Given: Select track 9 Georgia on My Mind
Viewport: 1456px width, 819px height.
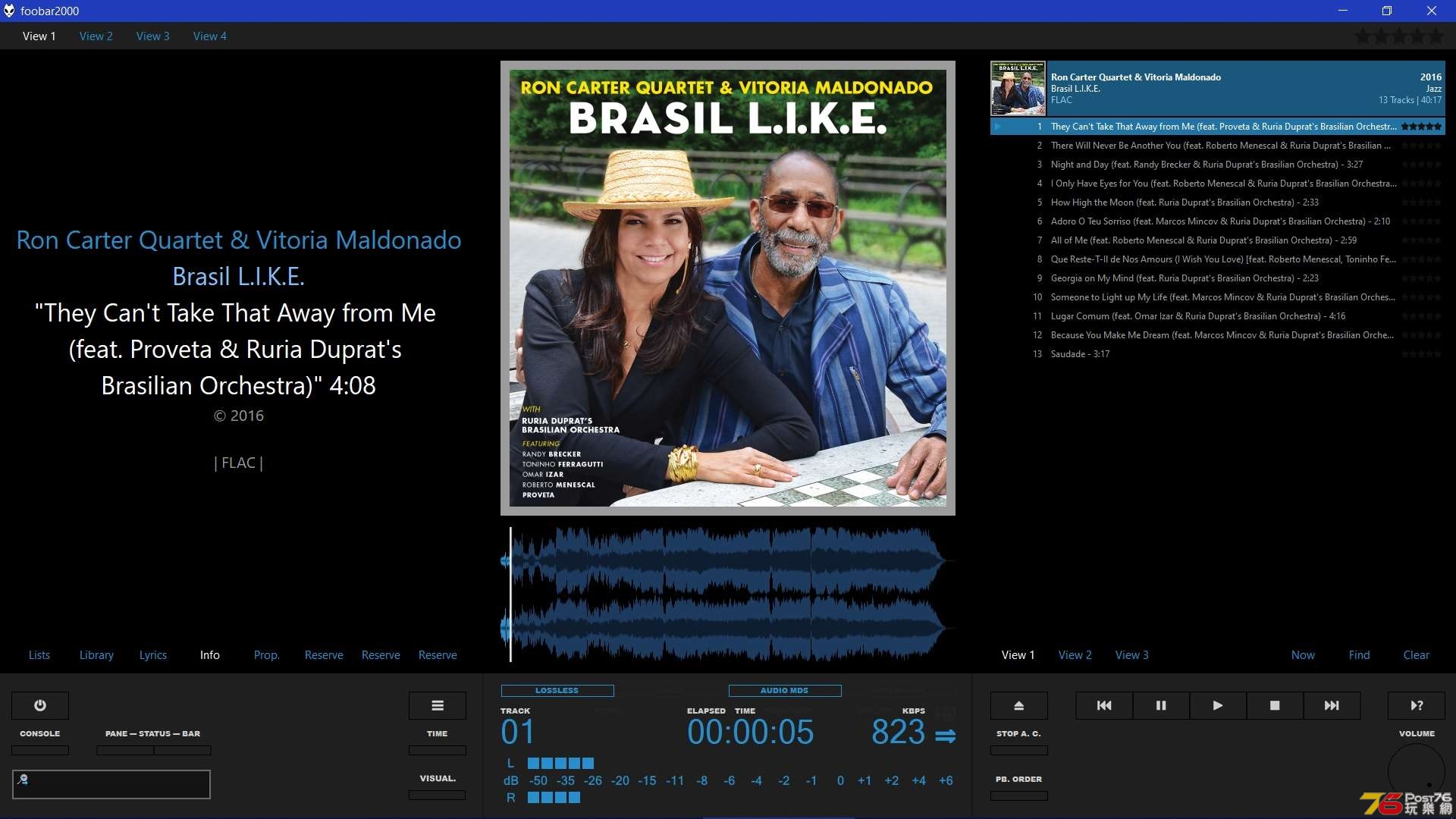Looking at the screenshot, I should click(x=1218, y=278).
